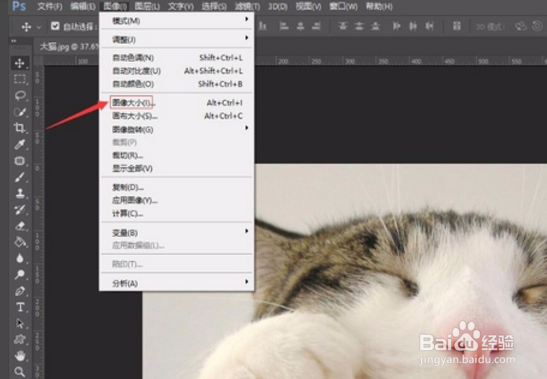
Task: Choose 图像大小(I) menu item
Action: pyautogui.click(x=177, y=103)
